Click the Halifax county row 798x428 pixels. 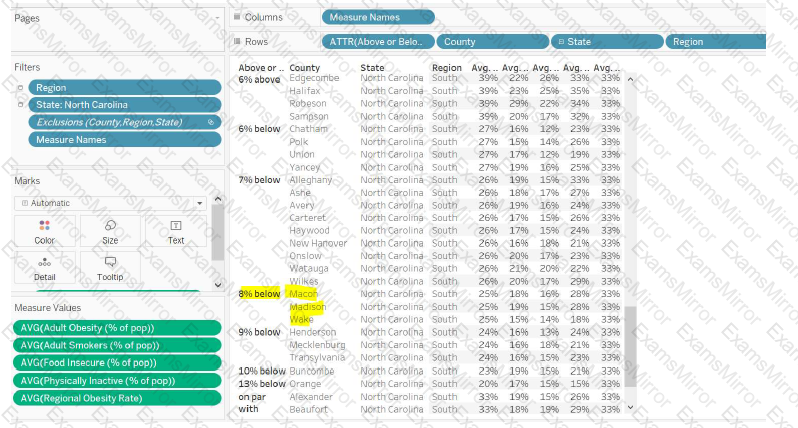click(x=305, y=91)
